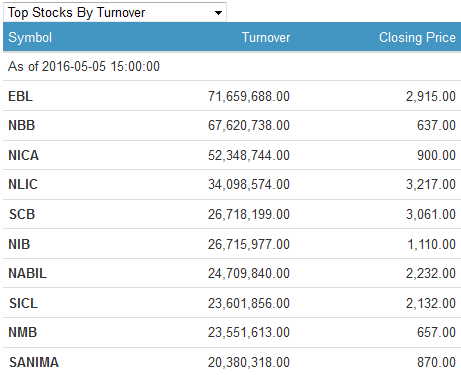The image size is (461, 375).
Task: Open the NBB stock symbol link
Action: coord(22,125)
